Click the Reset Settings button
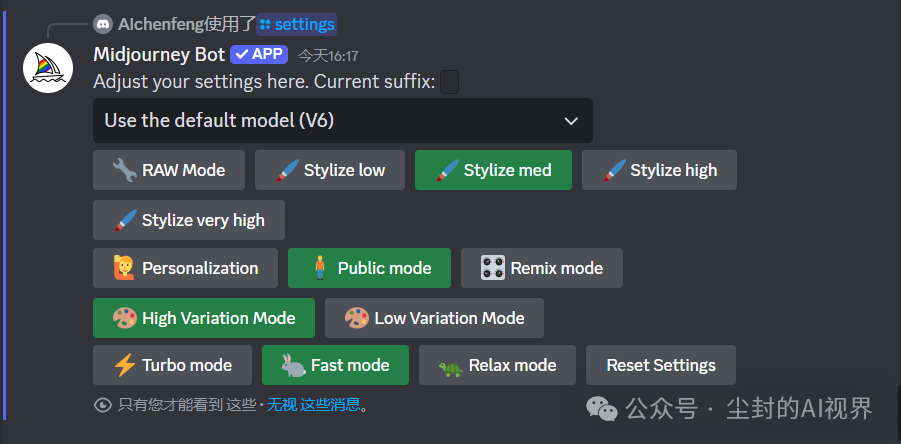This screenshot has width=901, height=444. pyautogui.click(x=660, y=366)
